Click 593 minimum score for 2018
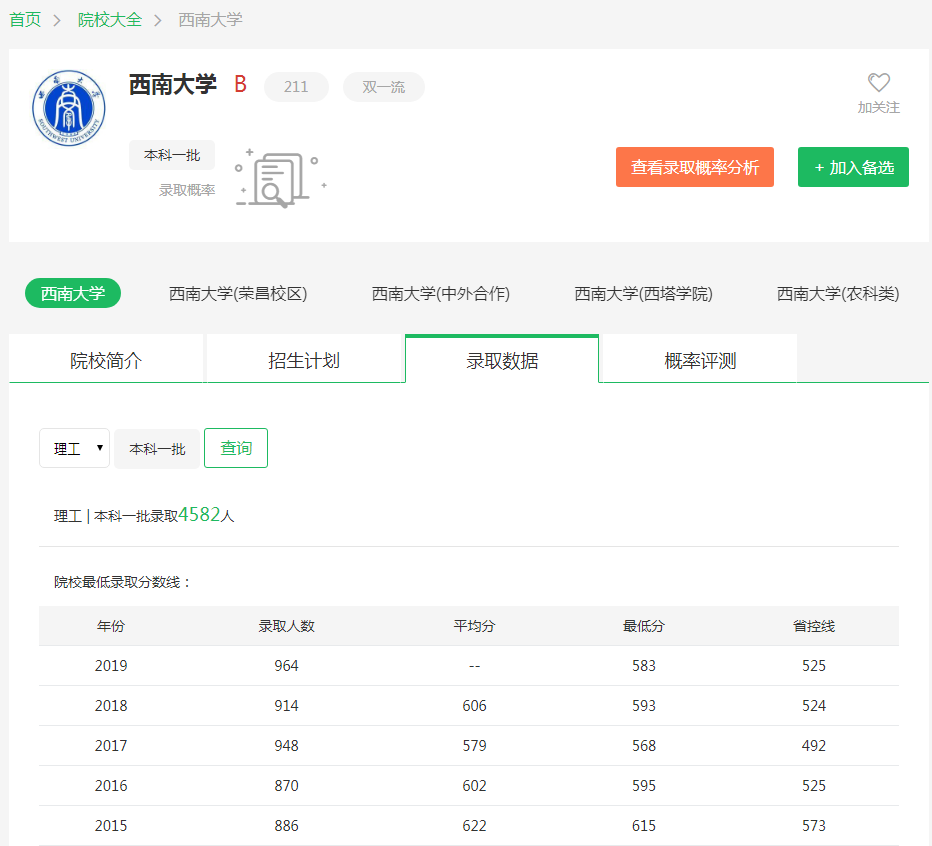The image size is (932, 846). click(644, 706)
